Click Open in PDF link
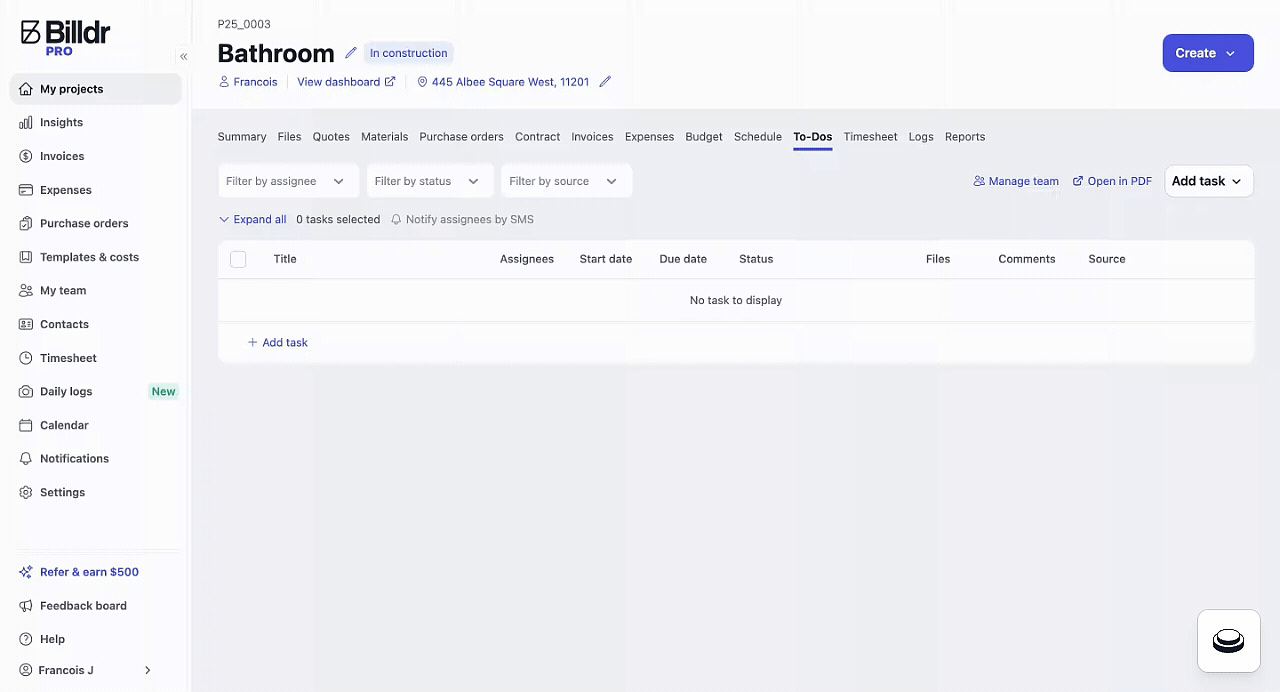Viewport: 1280px width, 692px height. (1112, 181)
